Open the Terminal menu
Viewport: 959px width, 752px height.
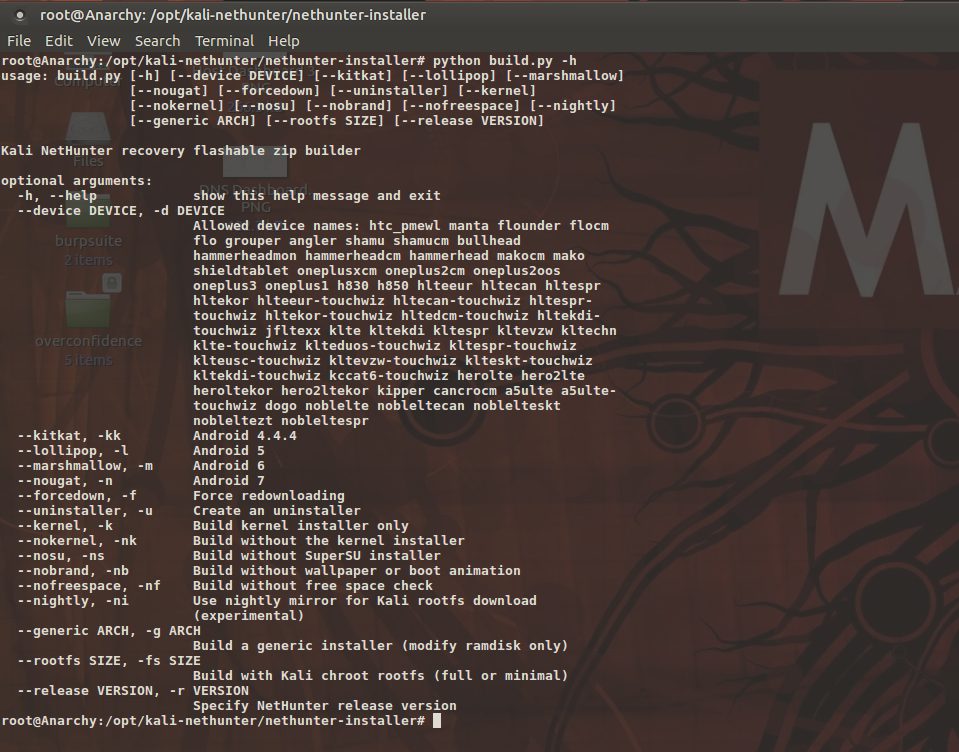(x=224, y=41)
